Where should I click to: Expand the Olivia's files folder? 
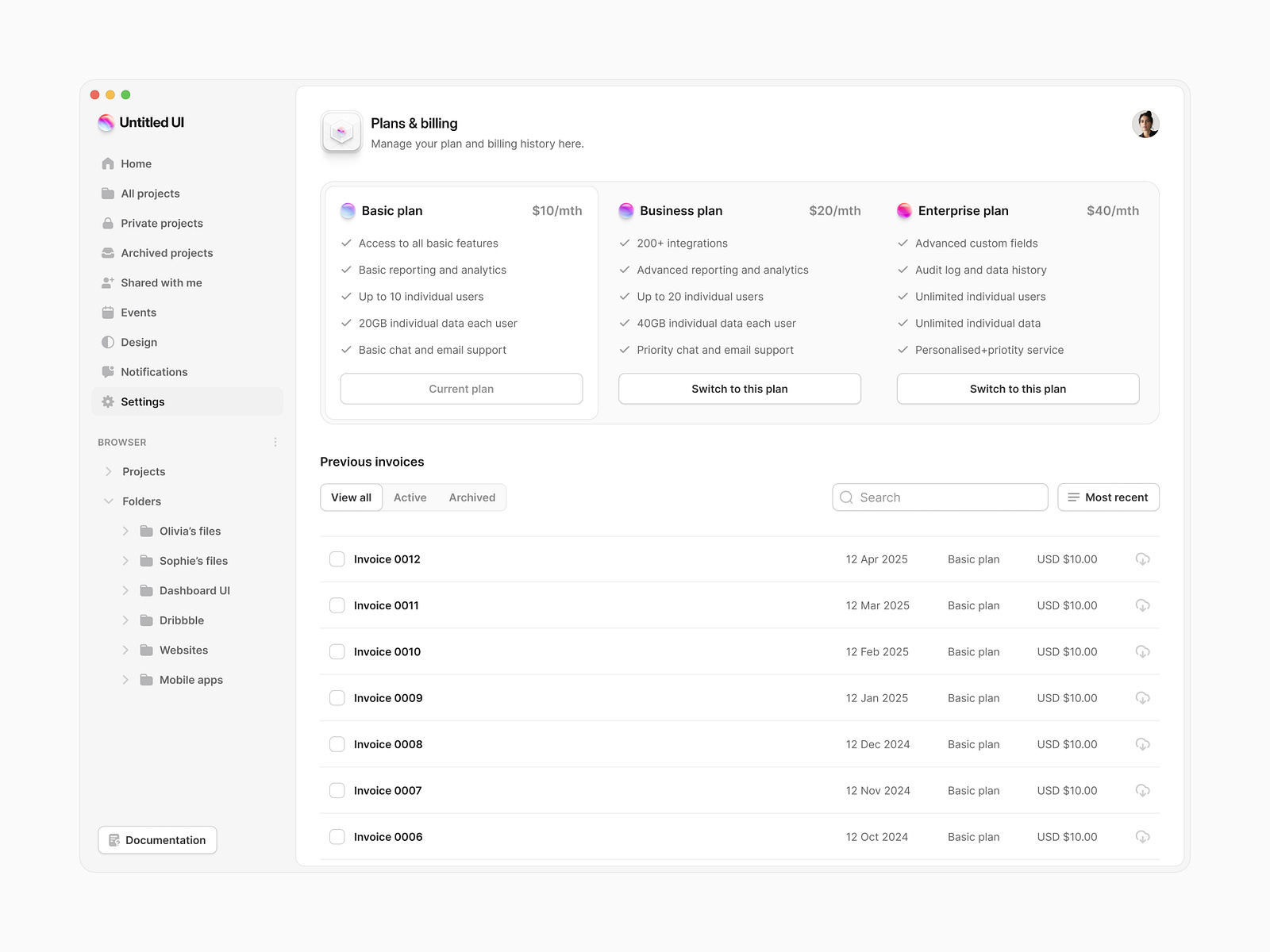click(125, 531)
